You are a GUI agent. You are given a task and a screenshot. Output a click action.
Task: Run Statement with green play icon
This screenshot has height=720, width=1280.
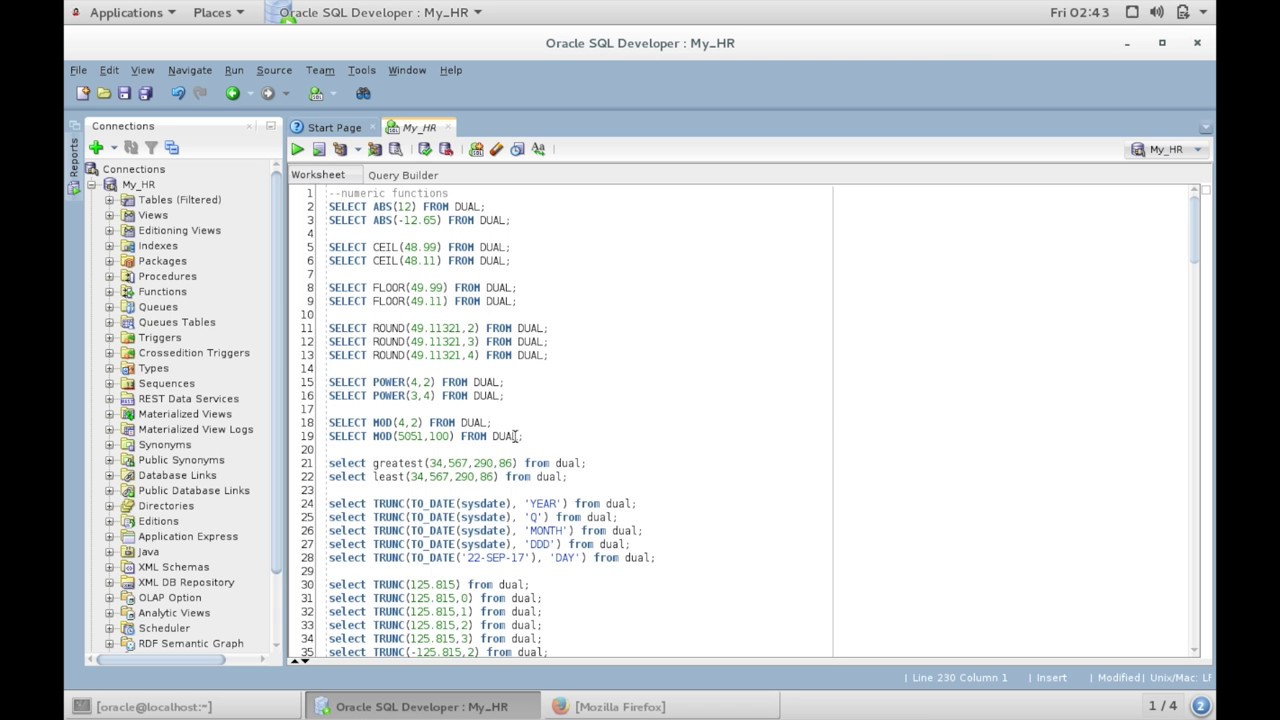(297, 149)
